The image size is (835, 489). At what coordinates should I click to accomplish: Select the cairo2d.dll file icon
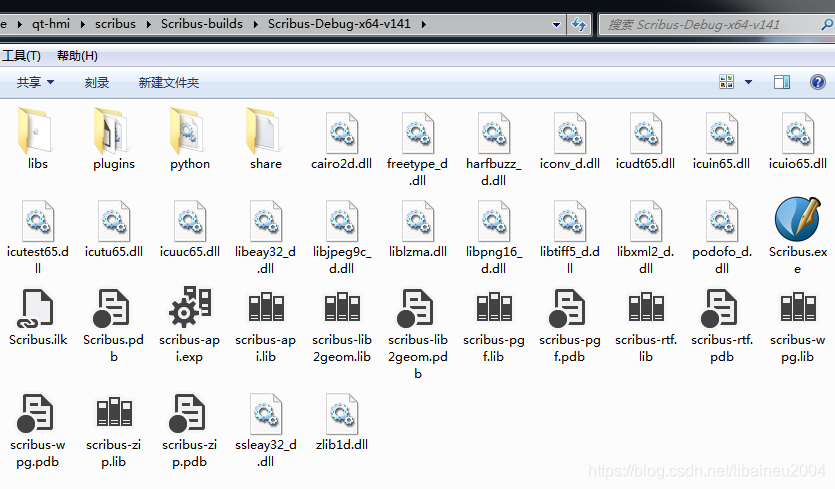[x=341, y=133]
